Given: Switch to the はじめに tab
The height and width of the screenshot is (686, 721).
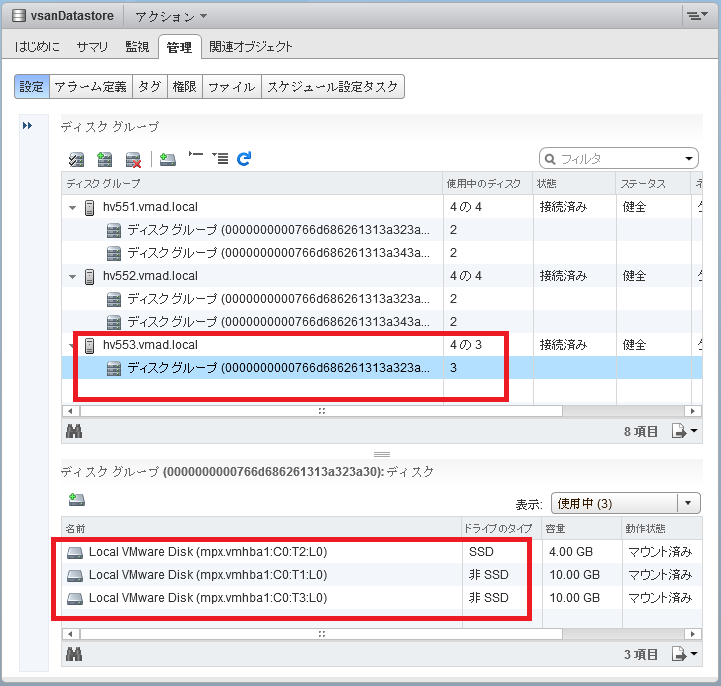Looking at the screenshot, I should (x=37, y=46).
